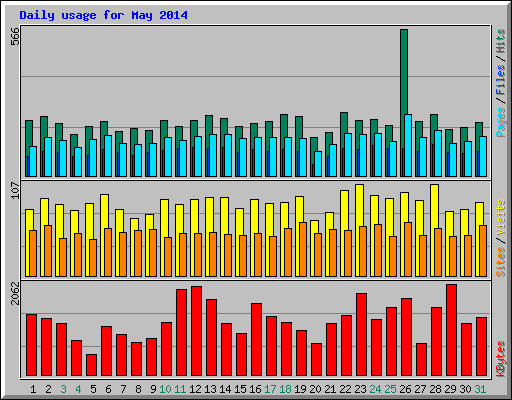
Task: Click day label 7 on the x-axis
Action: [x=123, y=389]
